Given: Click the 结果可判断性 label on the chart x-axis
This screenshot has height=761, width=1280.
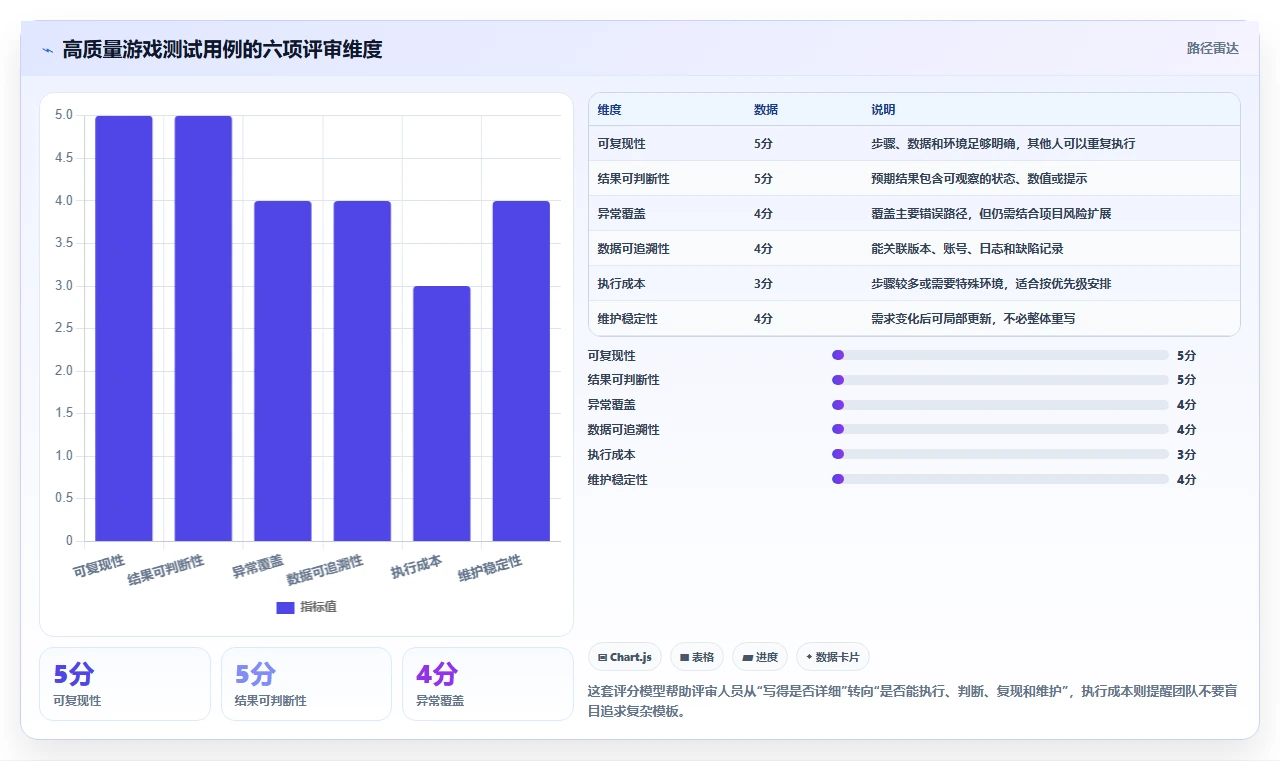Looking at the screenshot, I should 166,570.
